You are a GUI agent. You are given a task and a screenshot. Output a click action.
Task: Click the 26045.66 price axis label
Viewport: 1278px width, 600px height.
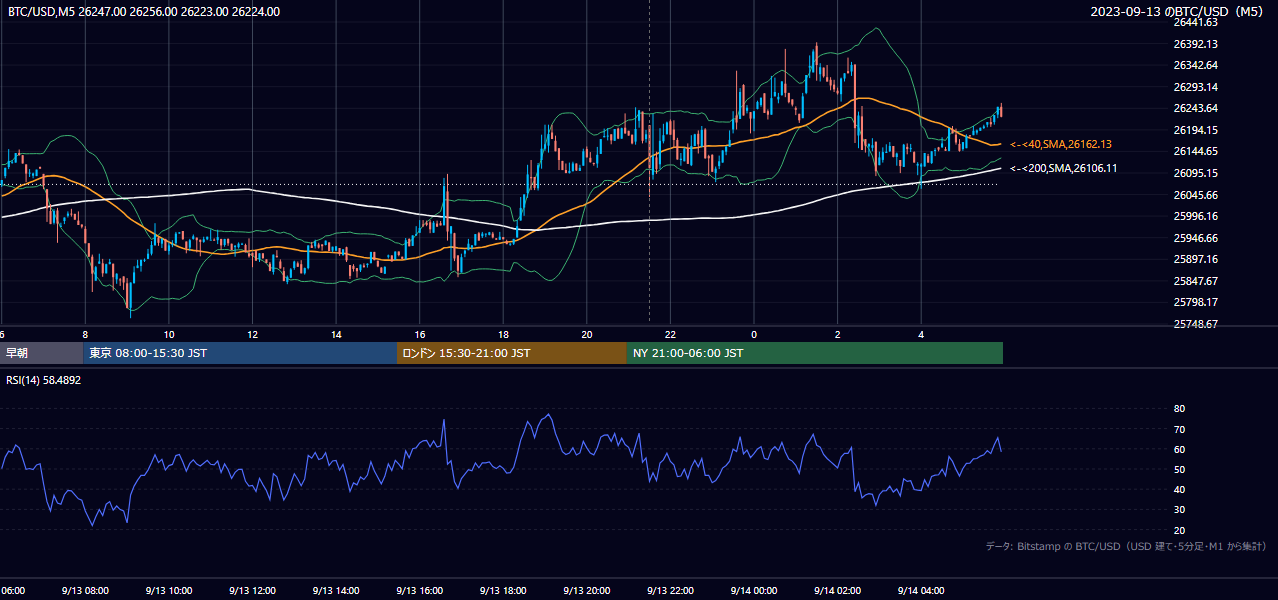coord(1195,195)
